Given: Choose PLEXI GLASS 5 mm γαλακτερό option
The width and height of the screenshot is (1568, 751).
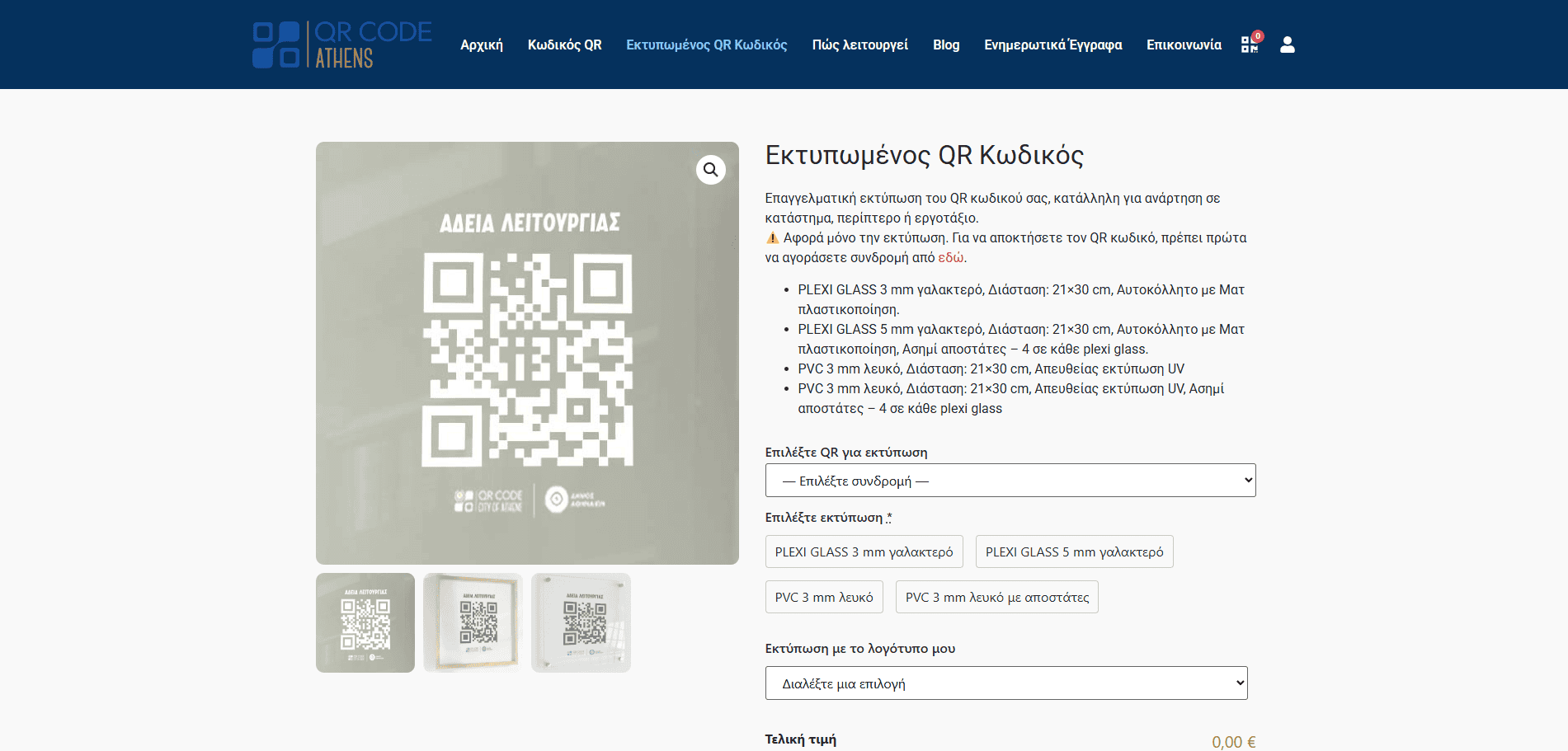Looking at the screenshot, I should 1074,552.
